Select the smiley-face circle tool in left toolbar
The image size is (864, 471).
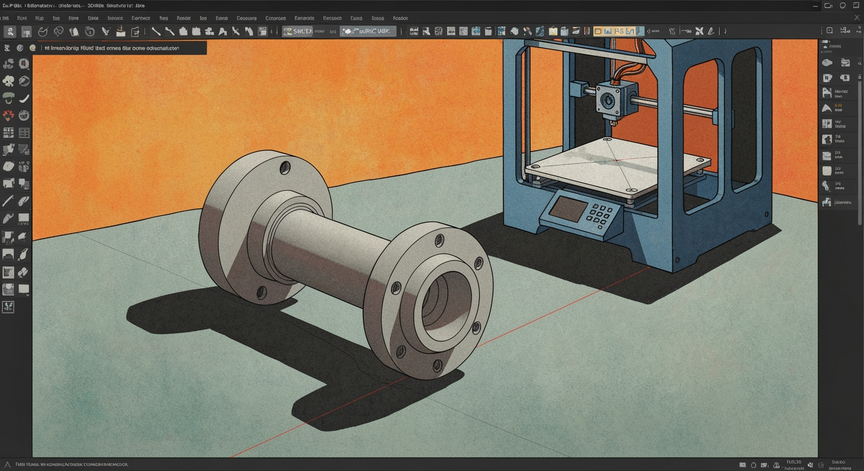24,115
